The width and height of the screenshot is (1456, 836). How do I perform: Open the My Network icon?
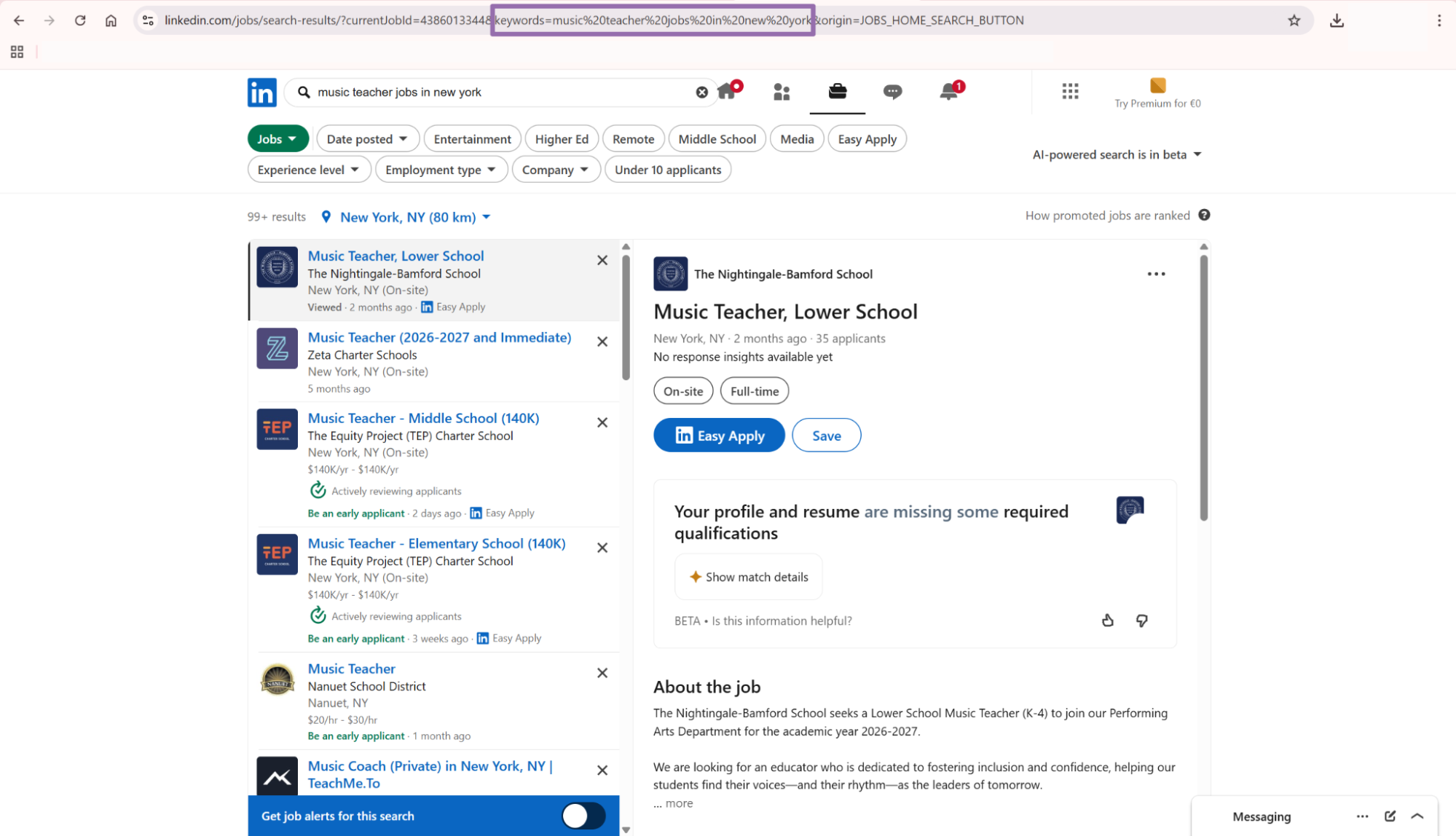(x=782, y=92)
